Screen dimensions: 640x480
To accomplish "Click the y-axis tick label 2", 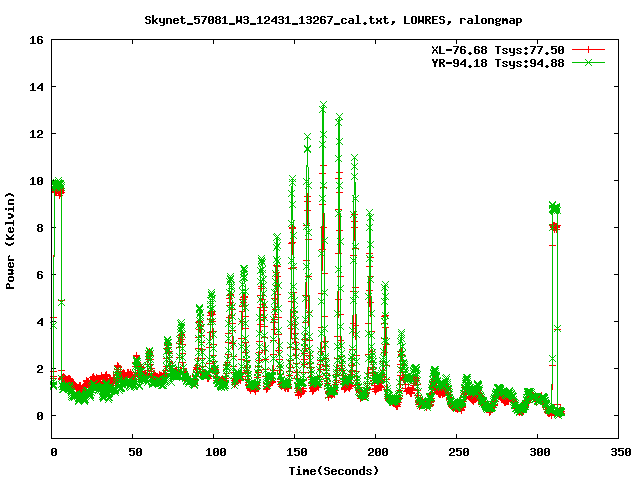I will point(40,369).
